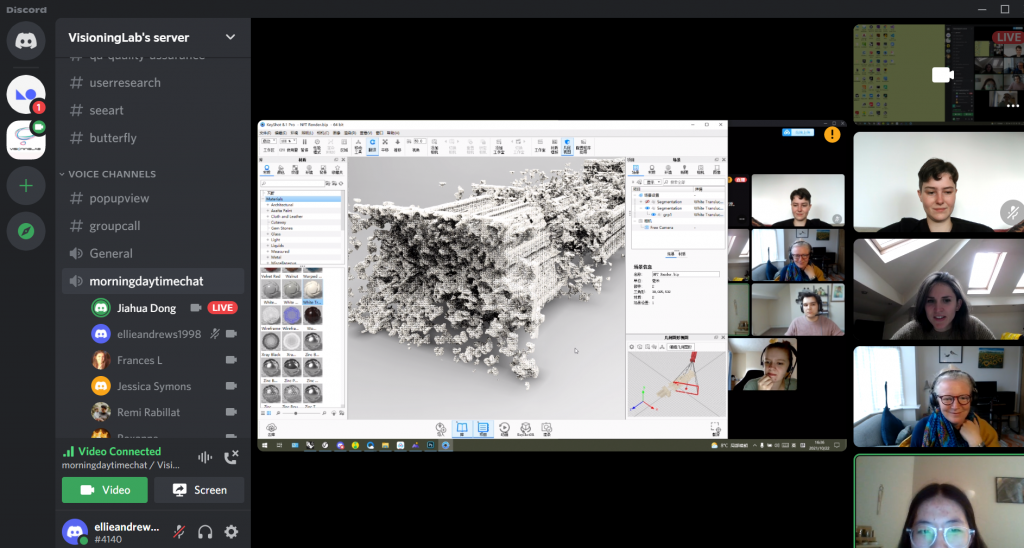Click the green plus Add a Server icon
This screenshot has width=1024, height=548.
[x=26, y=185]
